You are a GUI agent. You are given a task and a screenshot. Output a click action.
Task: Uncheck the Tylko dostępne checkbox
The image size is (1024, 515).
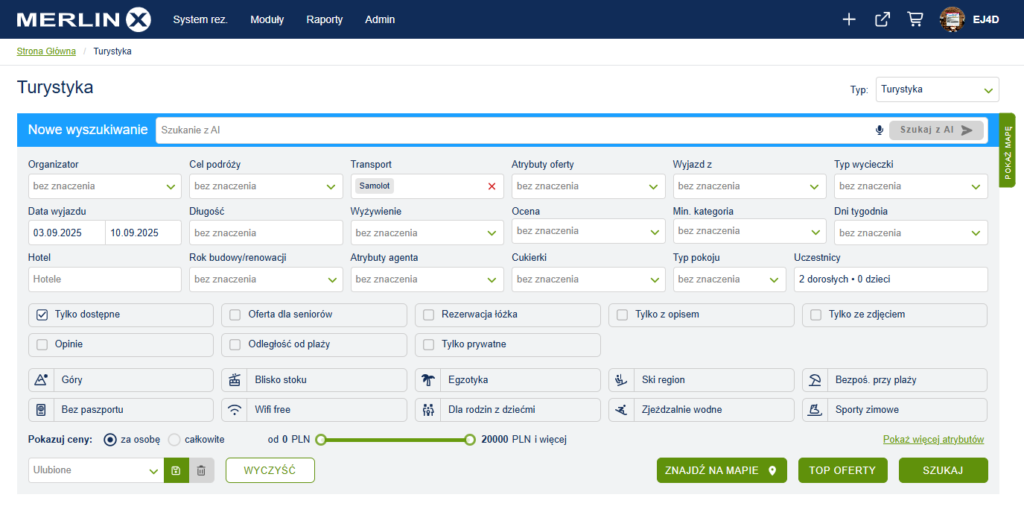[x=42, y=315]
